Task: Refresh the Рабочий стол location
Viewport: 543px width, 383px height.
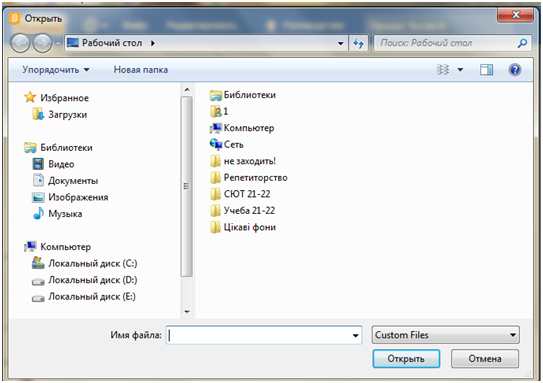Action: pos(358,43)
